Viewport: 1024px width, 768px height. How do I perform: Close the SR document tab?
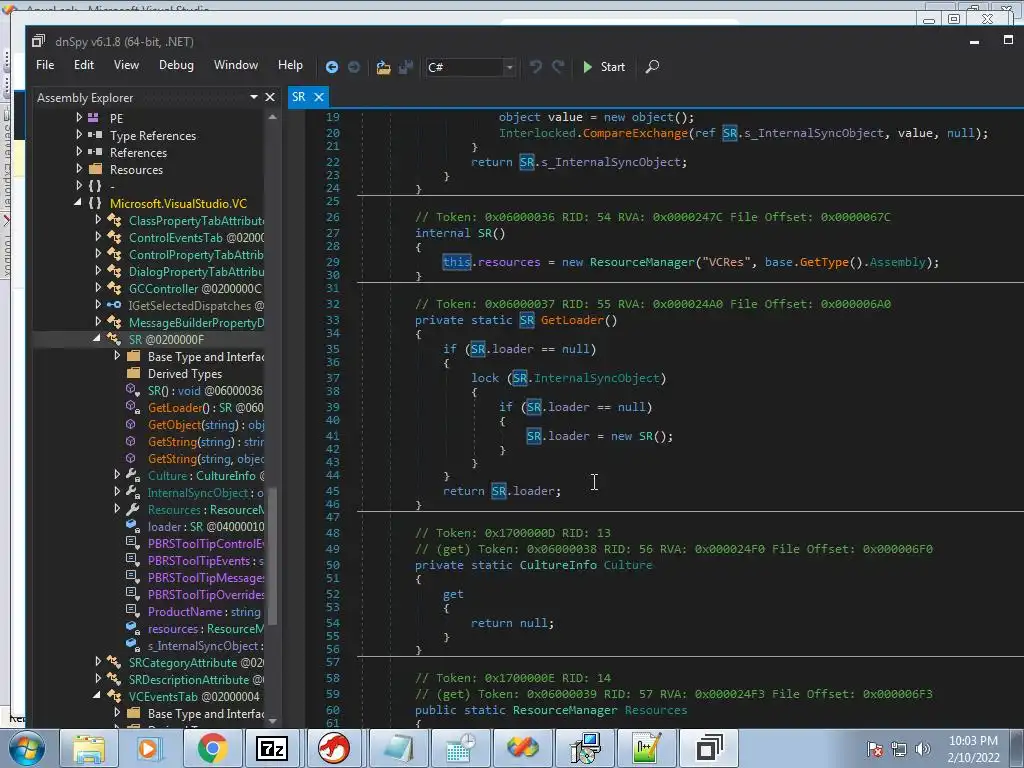click(319, 97)
